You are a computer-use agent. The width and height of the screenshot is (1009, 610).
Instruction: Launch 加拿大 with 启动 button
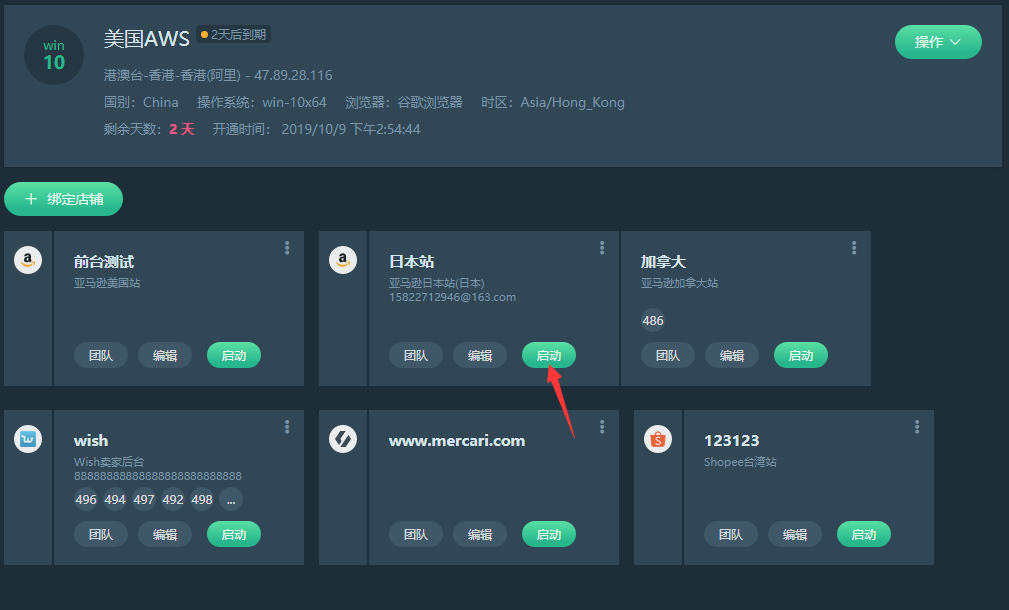point(801,355)
